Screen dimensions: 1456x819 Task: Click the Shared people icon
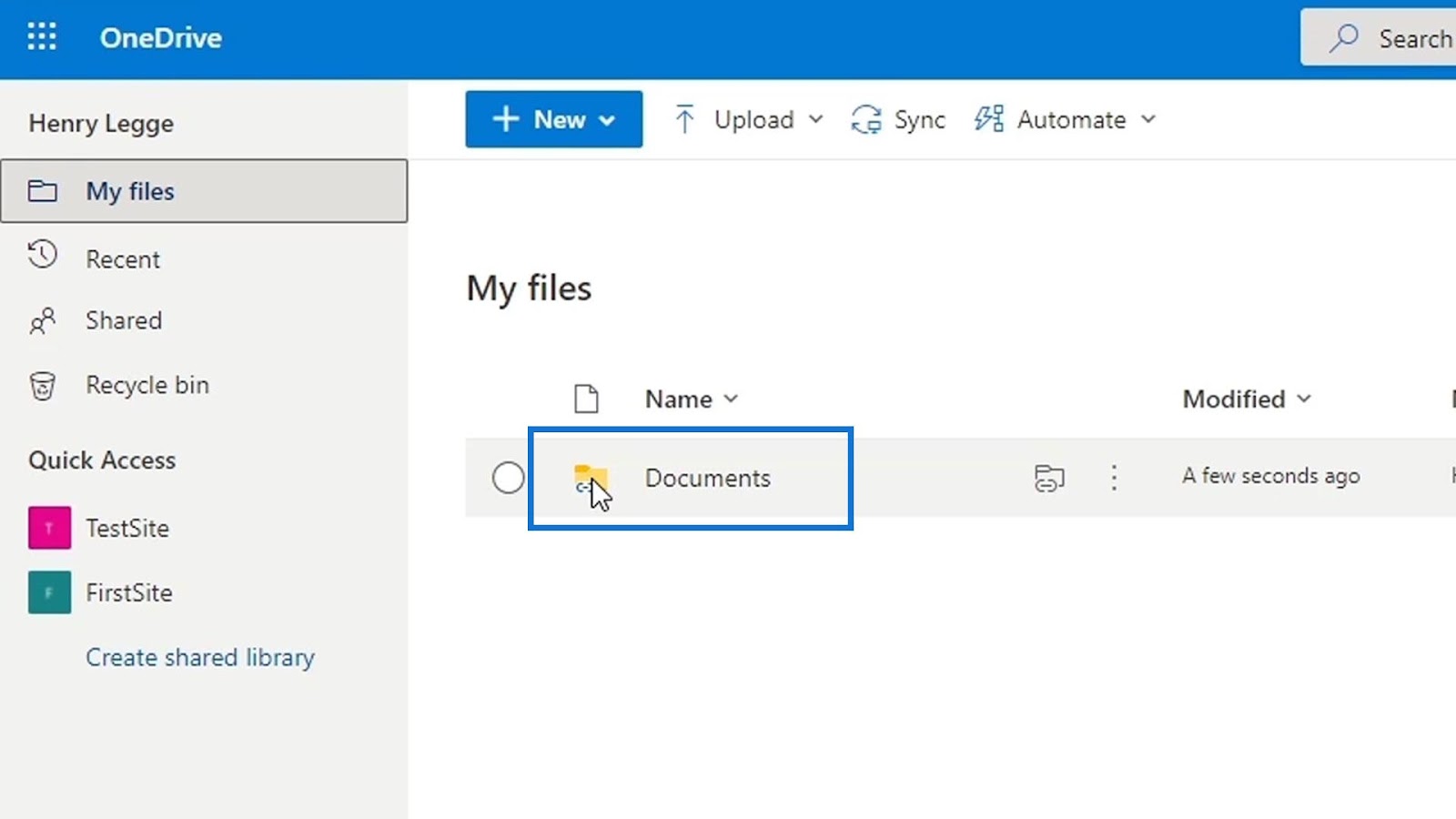pos(42,320)
